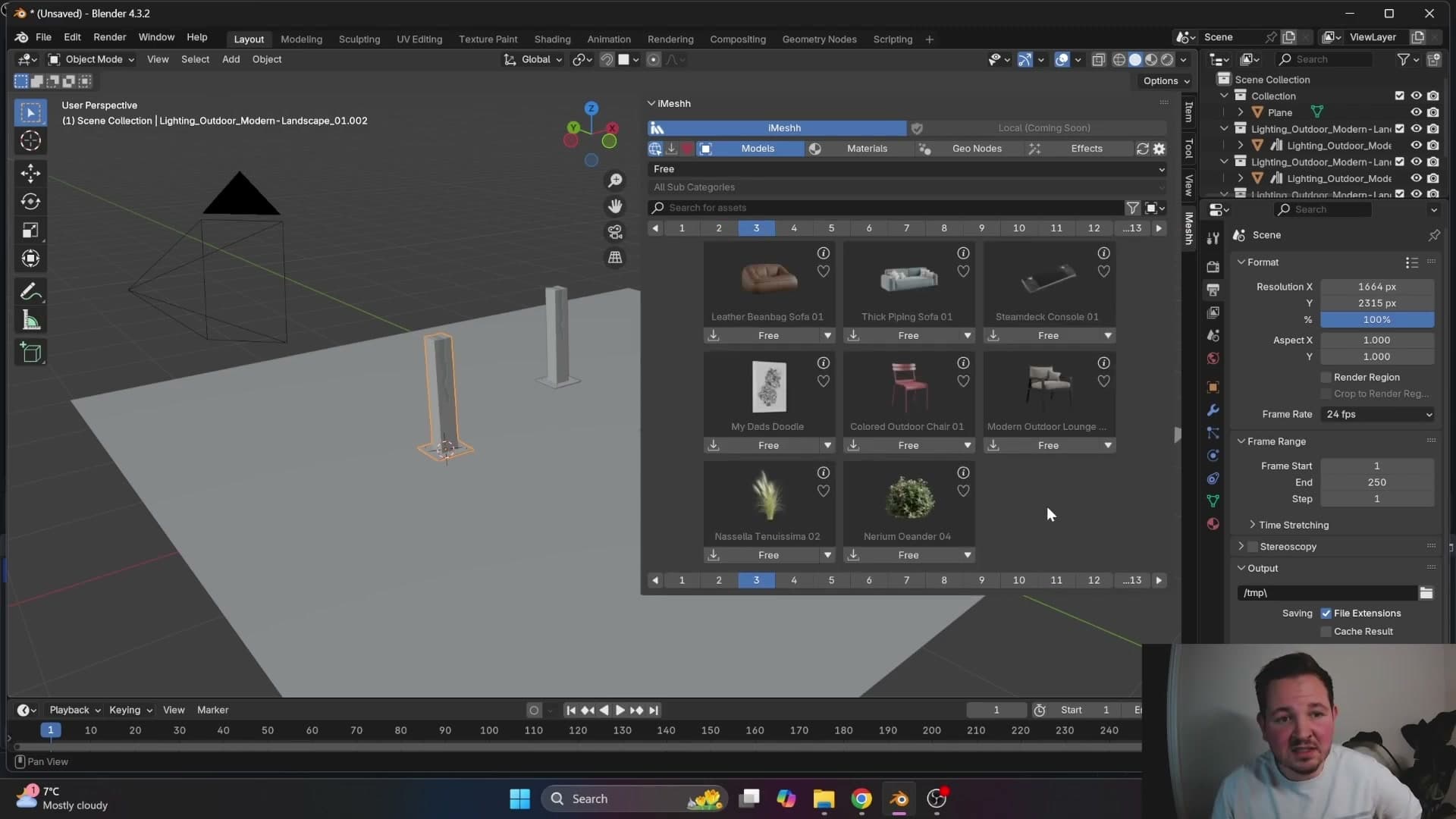
Task: Enable the Cache Result checkbox
Action: (1326, 632)
